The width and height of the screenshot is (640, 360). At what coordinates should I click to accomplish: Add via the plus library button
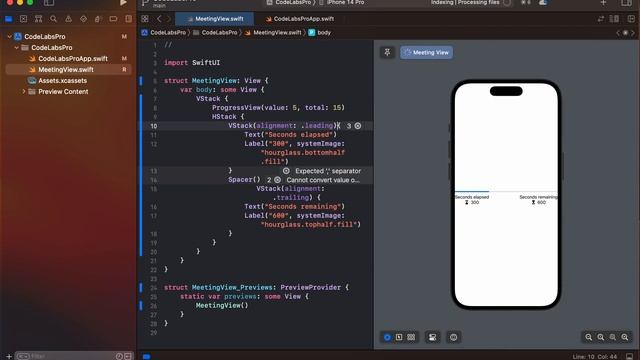point(603,2)
